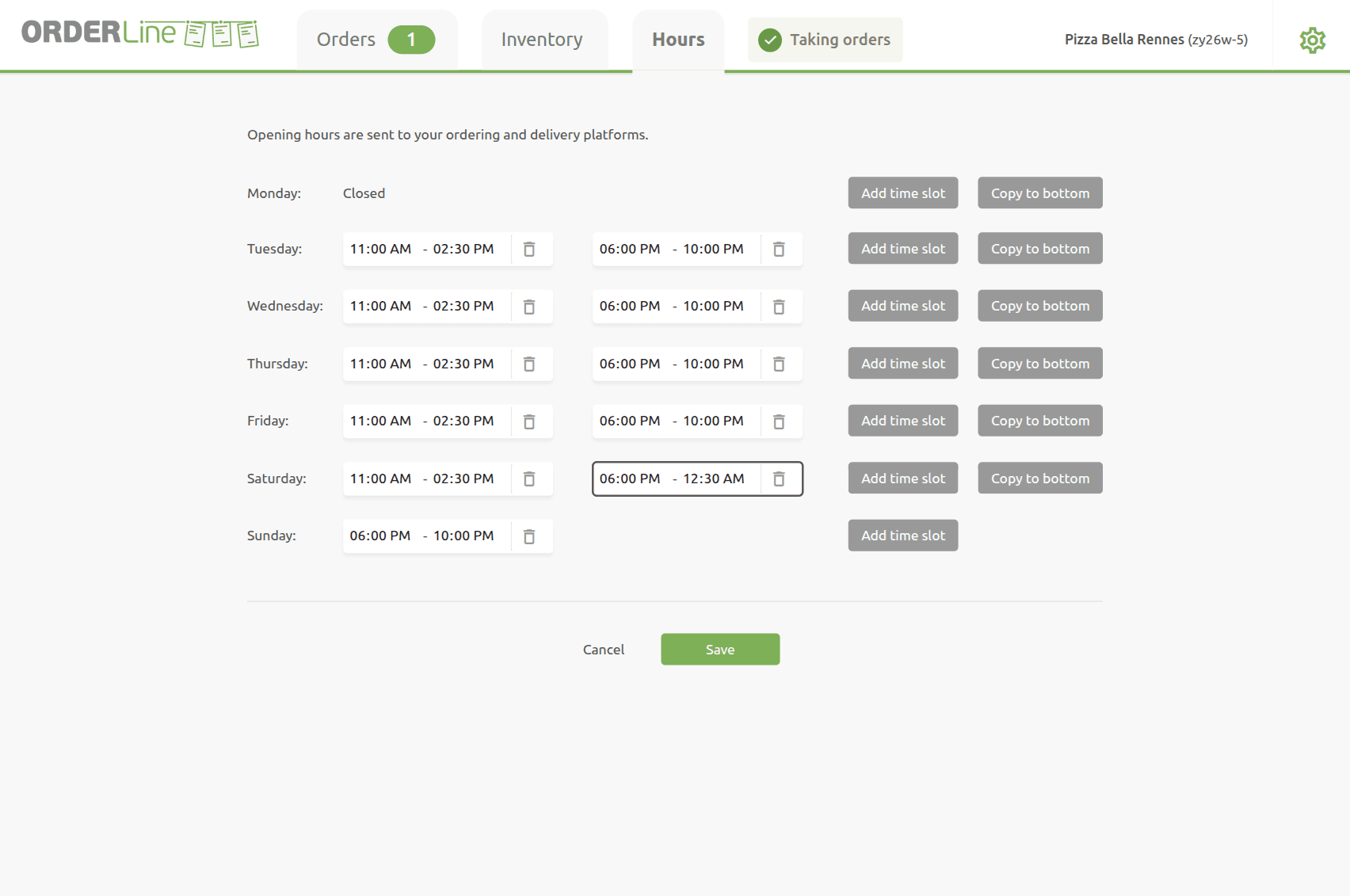The width and height of the screenshot is (1350, 896).
Task: Select the Hours tab
Action: (678, 40)
